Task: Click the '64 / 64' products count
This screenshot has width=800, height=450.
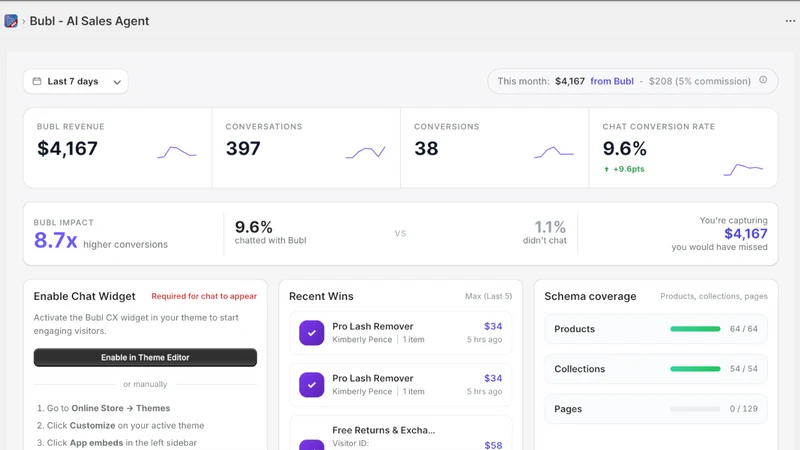Action: [743, 329]
